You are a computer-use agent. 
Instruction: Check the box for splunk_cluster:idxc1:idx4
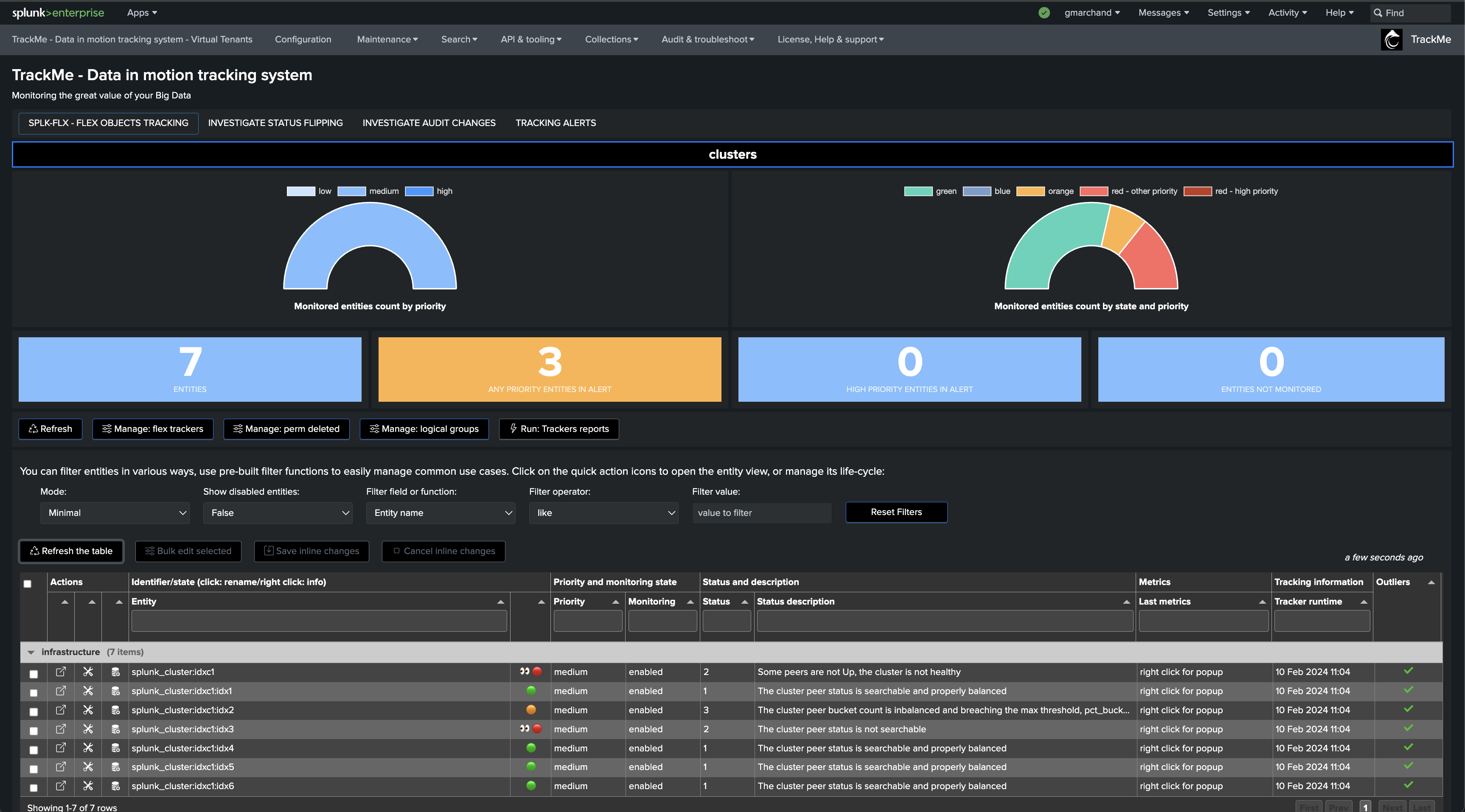34,750
